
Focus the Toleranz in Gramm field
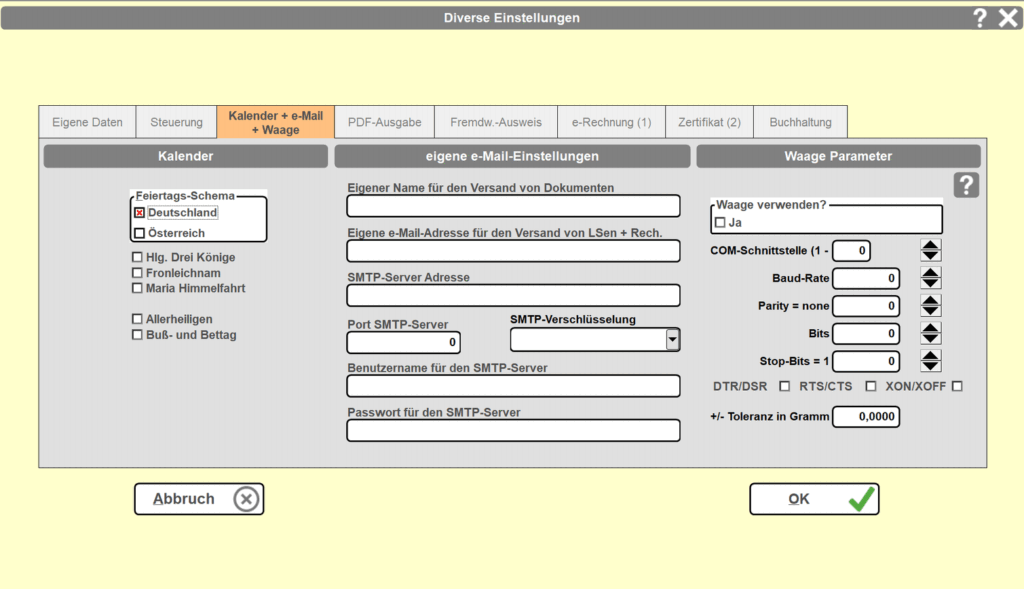click(x=866, y=417)
